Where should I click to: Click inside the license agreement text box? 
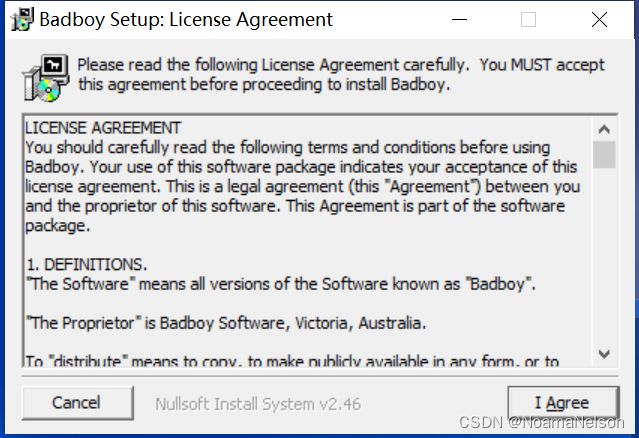click(x=308, y=242)
